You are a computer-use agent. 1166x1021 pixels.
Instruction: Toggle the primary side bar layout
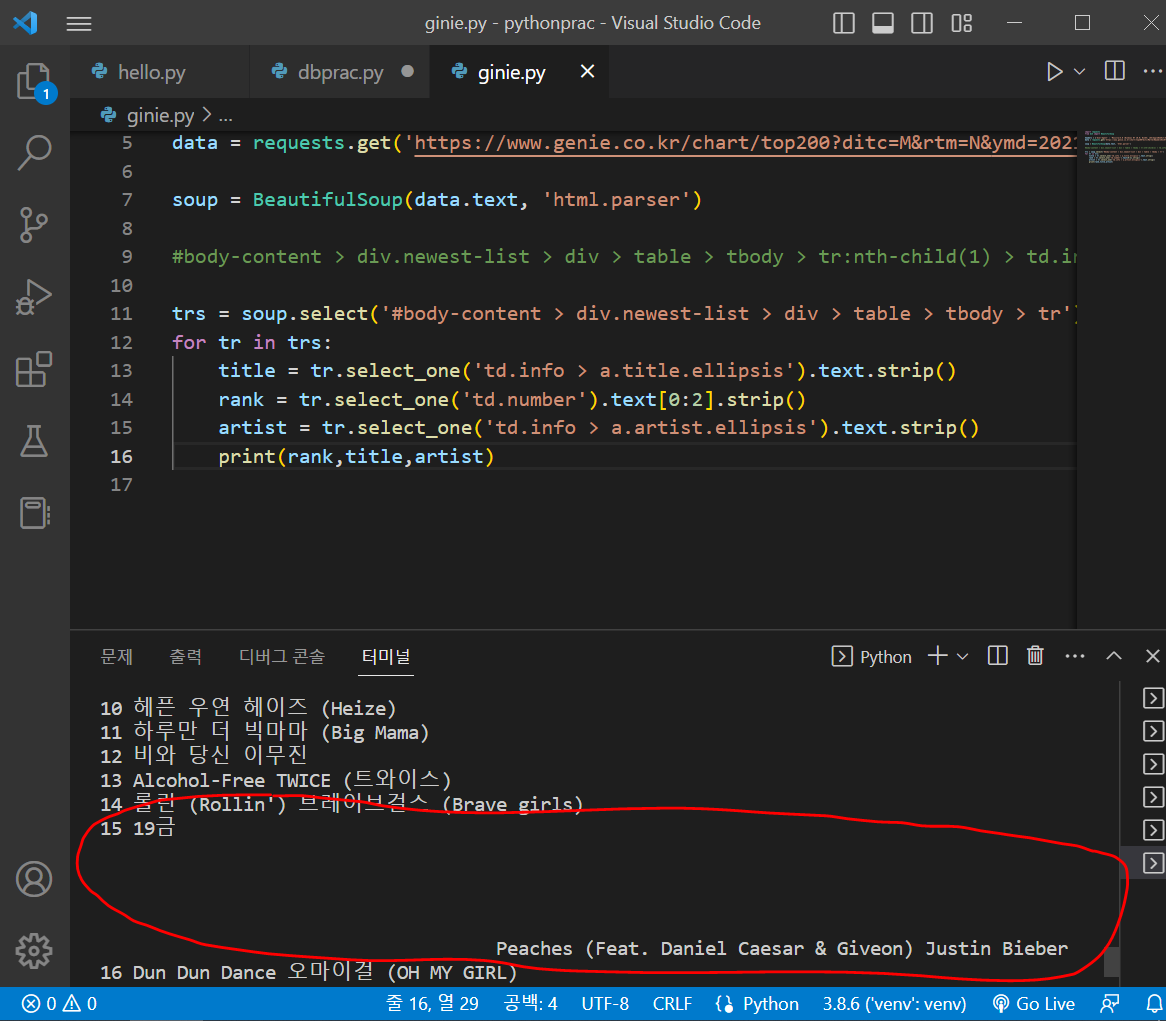(843, 23)
